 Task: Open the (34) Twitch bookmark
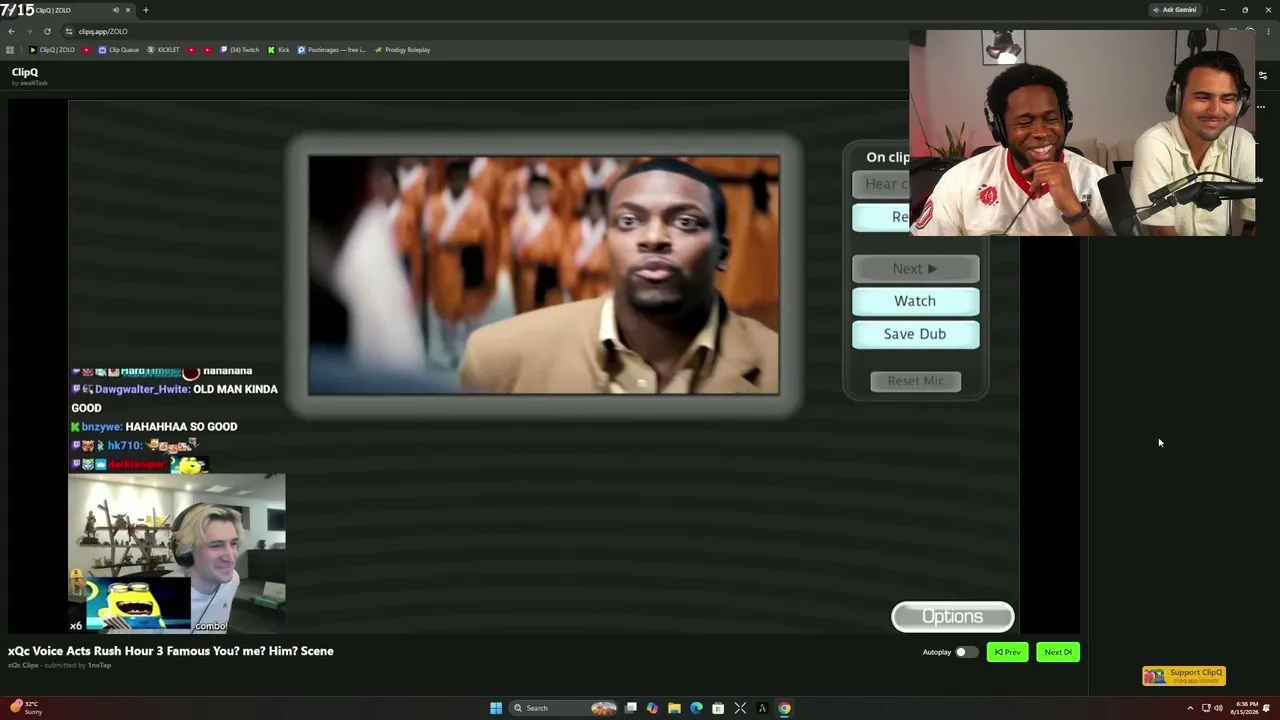pos(240,50)
